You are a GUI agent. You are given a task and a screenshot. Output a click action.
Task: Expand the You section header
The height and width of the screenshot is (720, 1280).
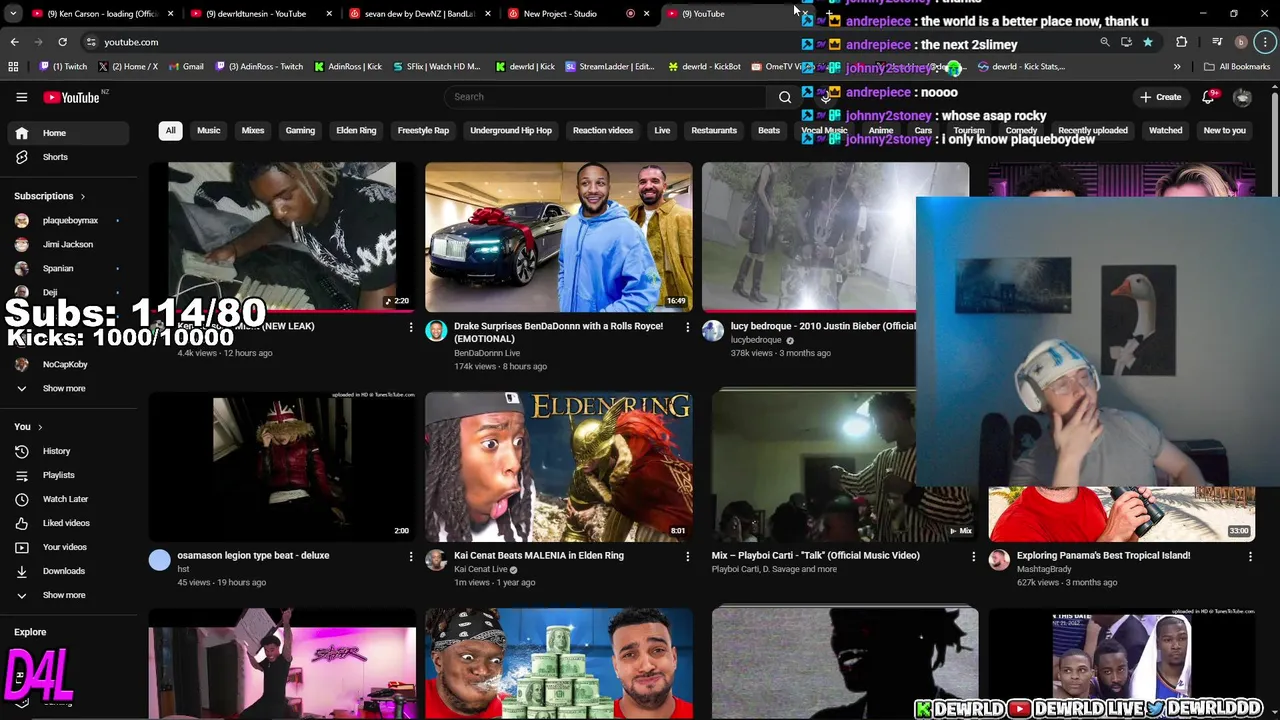(x=28, y=427)
